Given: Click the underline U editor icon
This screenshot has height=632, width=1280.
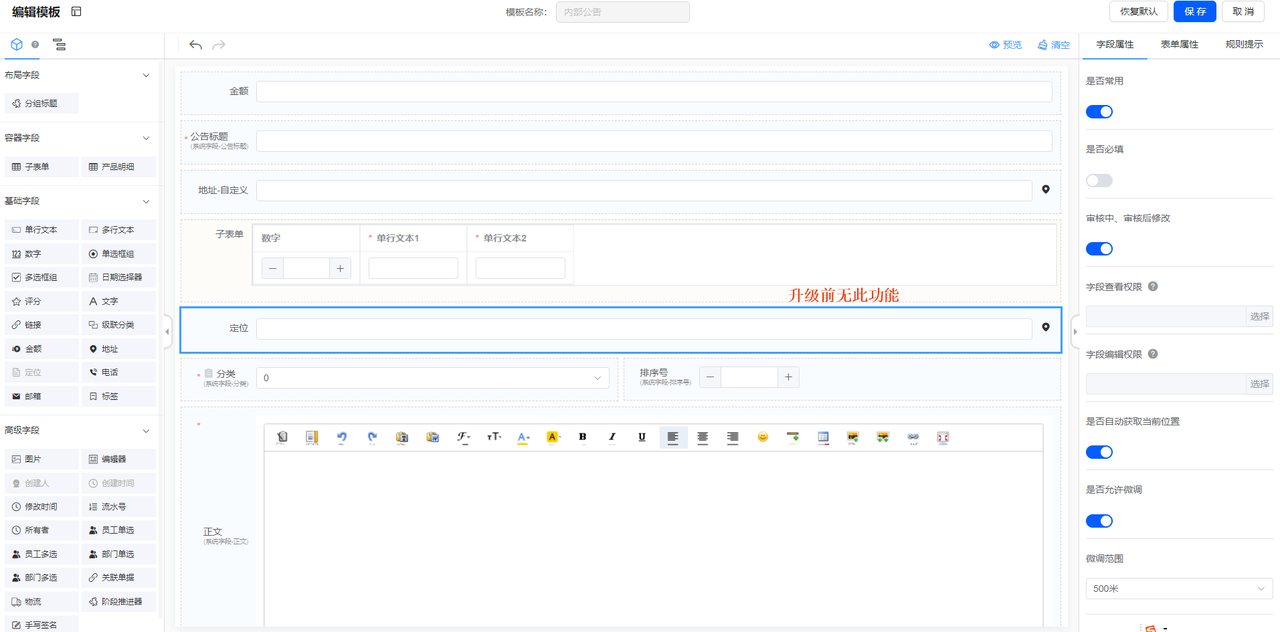Looking at the screenshot, I should (642, 437).
